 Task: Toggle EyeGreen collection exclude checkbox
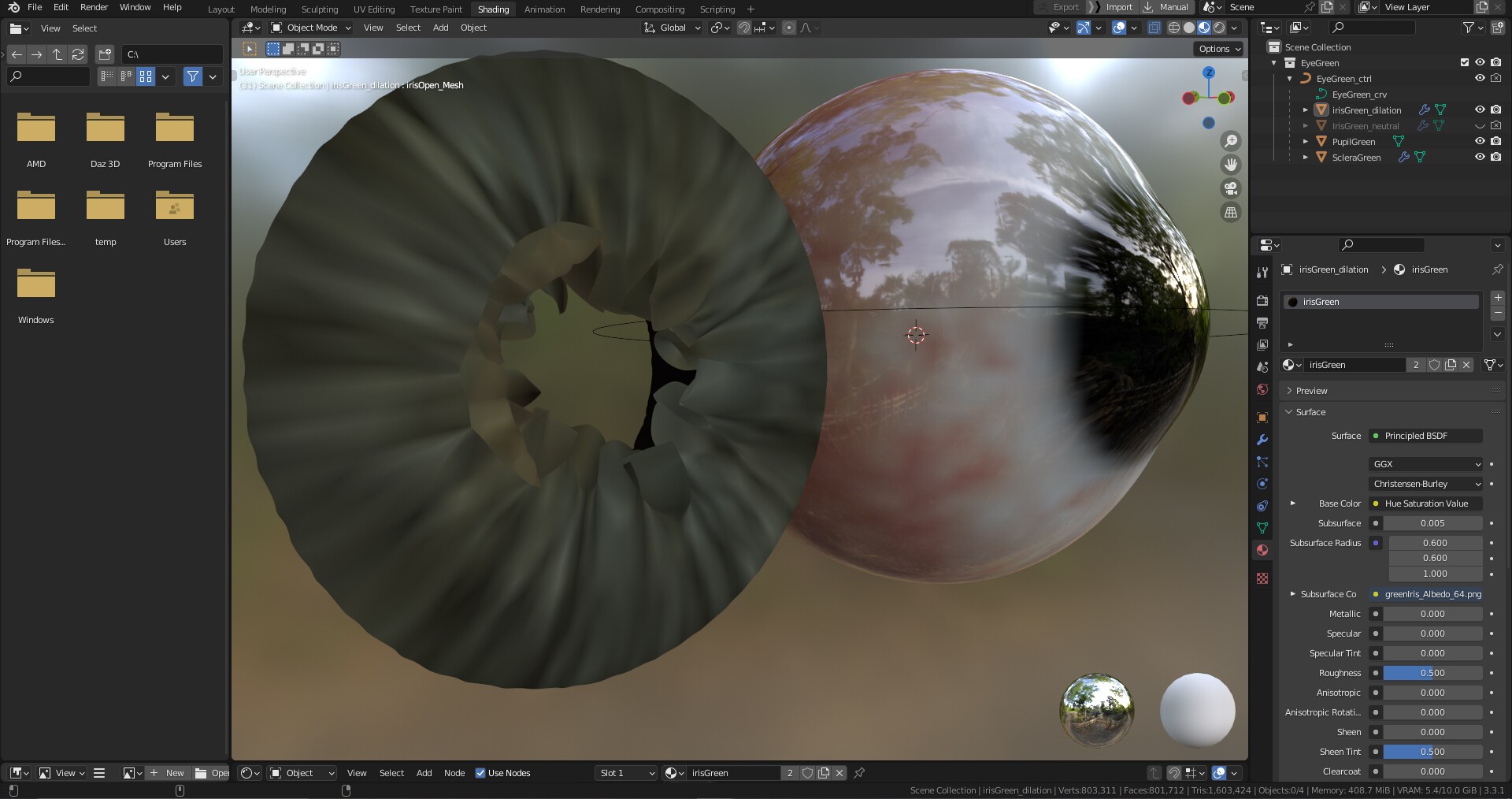1465,62
